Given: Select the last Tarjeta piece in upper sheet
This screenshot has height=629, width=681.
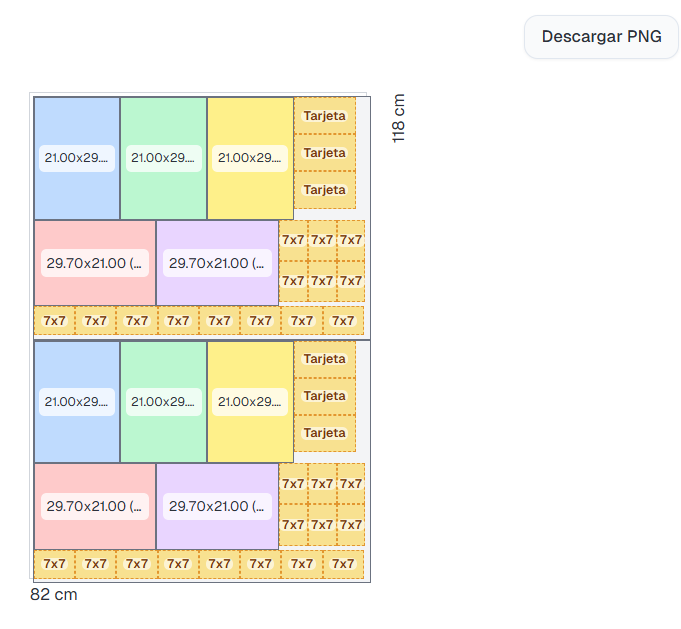Looking at the screenshot, I should click(324, 189).
